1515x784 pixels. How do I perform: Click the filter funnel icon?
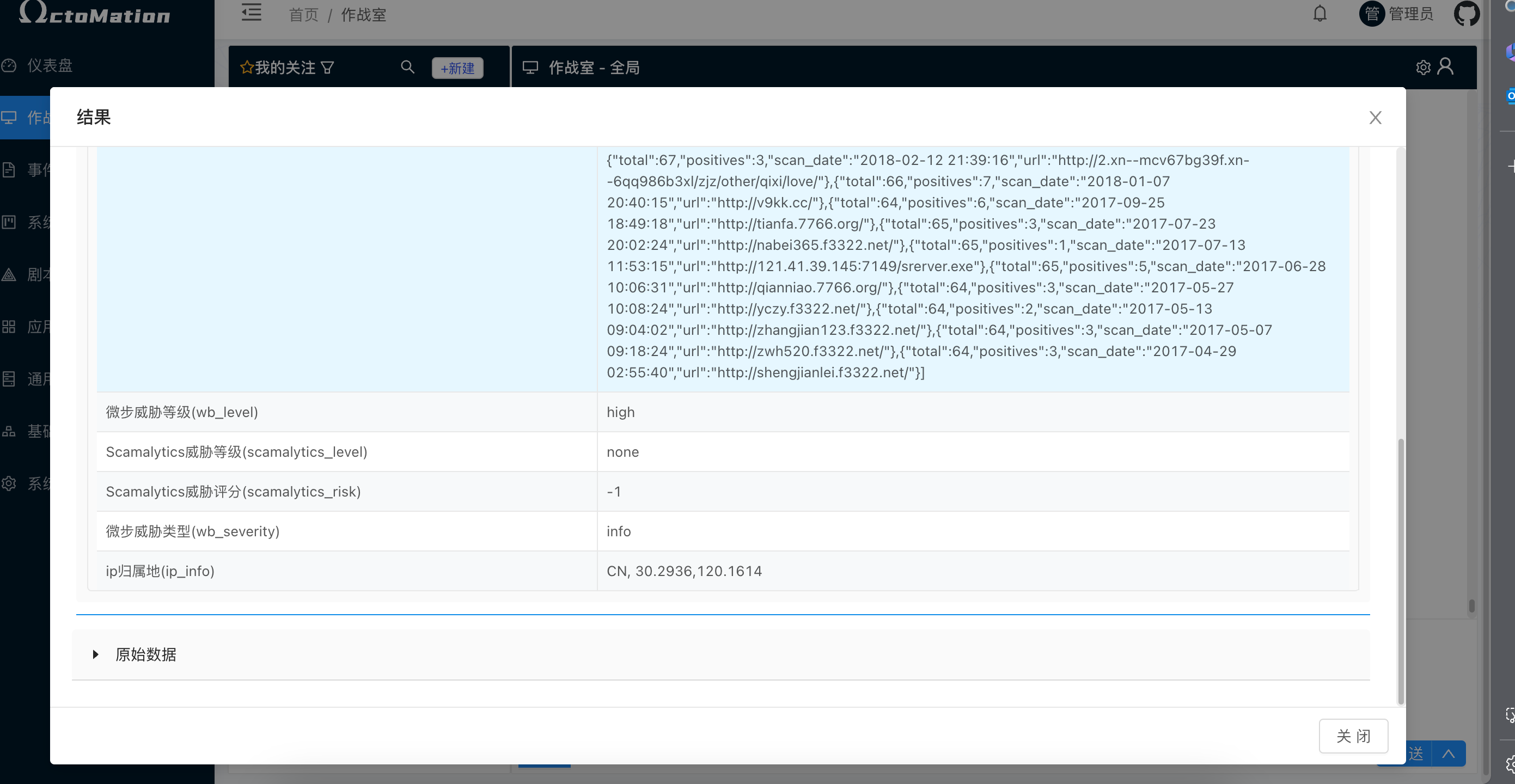[x=328, y=68]
